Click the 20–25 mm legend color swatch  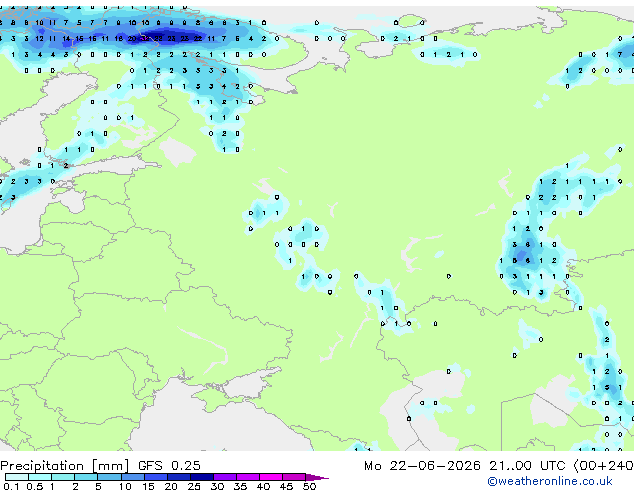pyautogui.click(x=178, y=477)
